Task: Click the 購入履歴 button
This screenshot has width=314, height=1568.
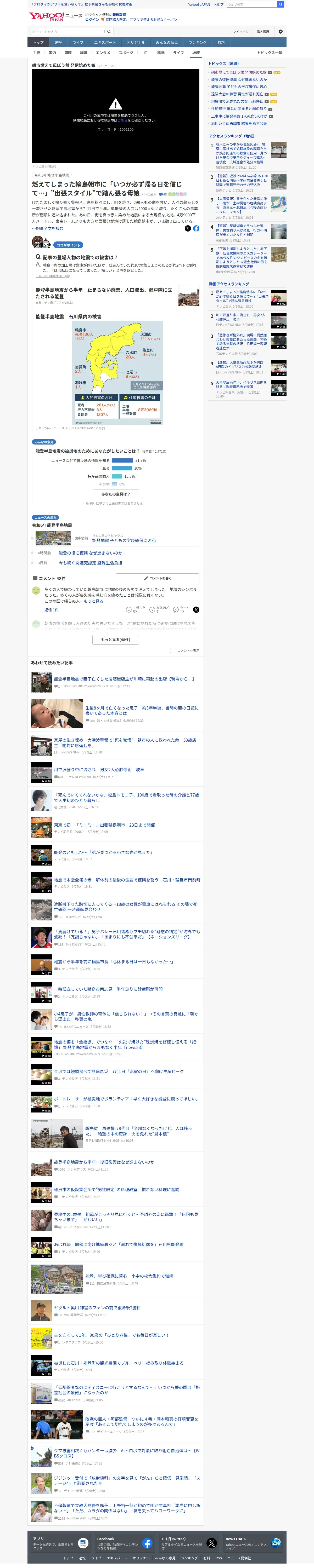Action: [x=263, y=32]
